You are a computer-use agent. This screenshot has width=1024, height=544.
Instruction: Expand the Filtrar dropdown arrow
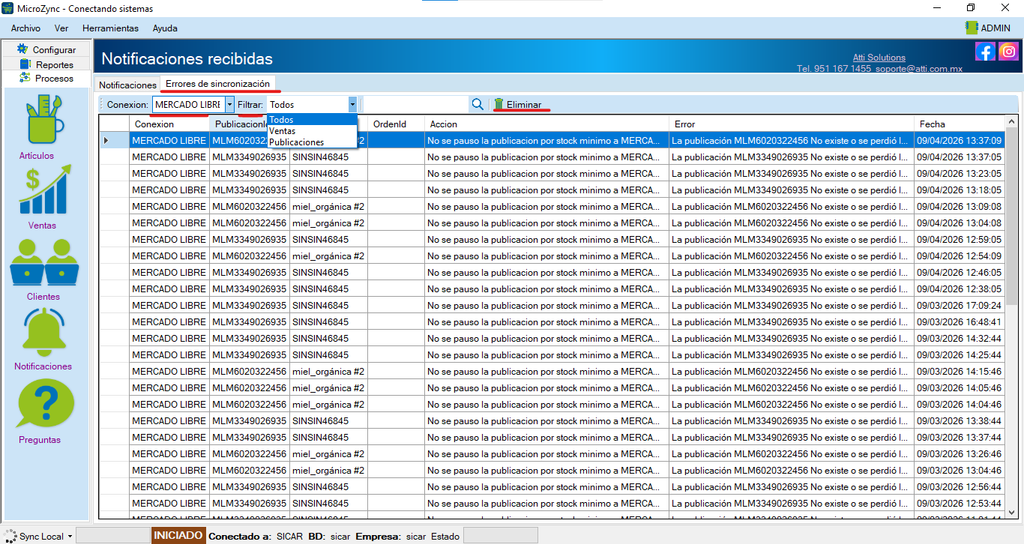tap(353, 104)
